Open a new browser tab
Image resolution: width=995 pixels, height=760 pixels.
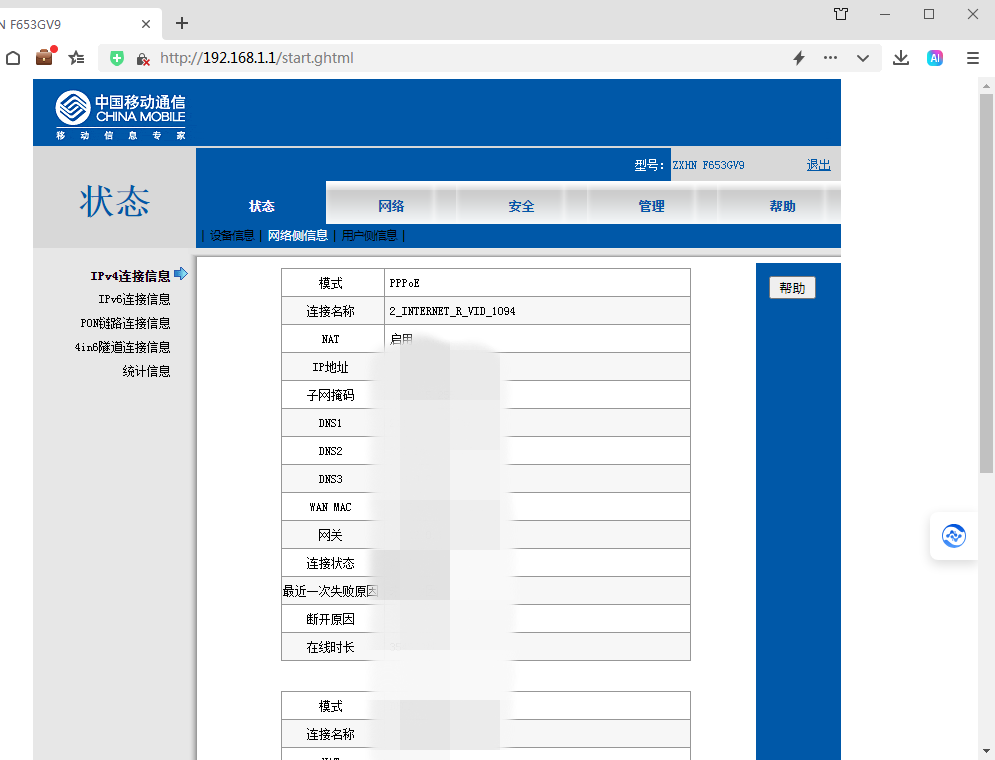[182, 23]
